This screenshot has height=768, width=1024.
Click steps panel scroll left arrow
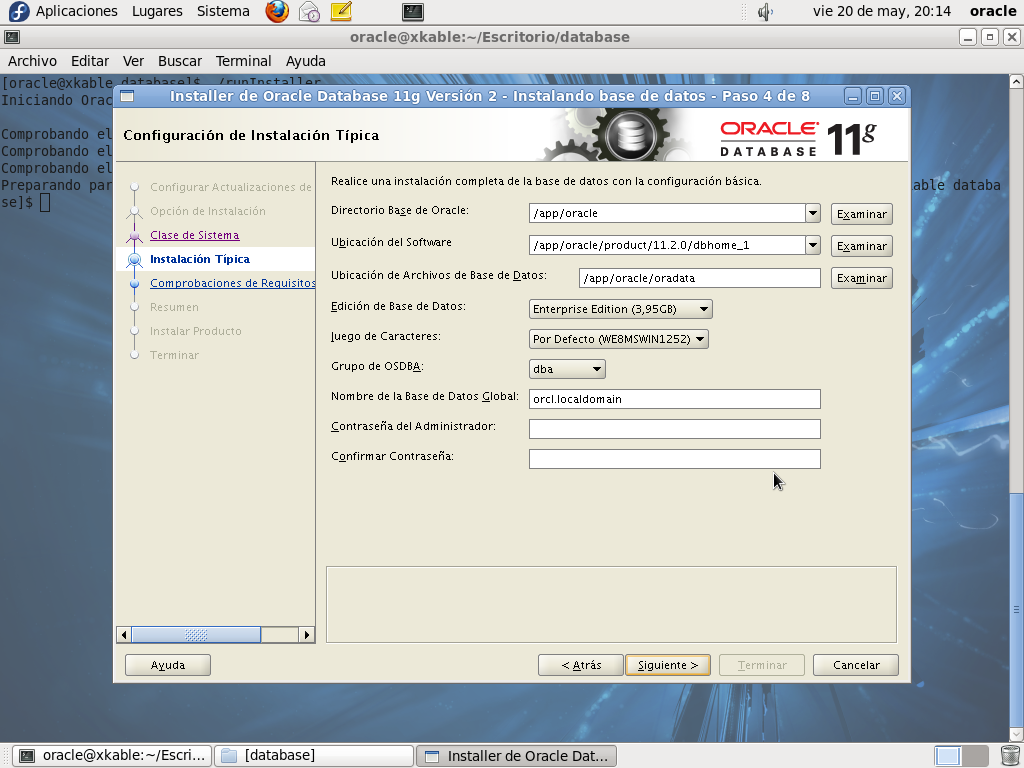tap(124, 634)
